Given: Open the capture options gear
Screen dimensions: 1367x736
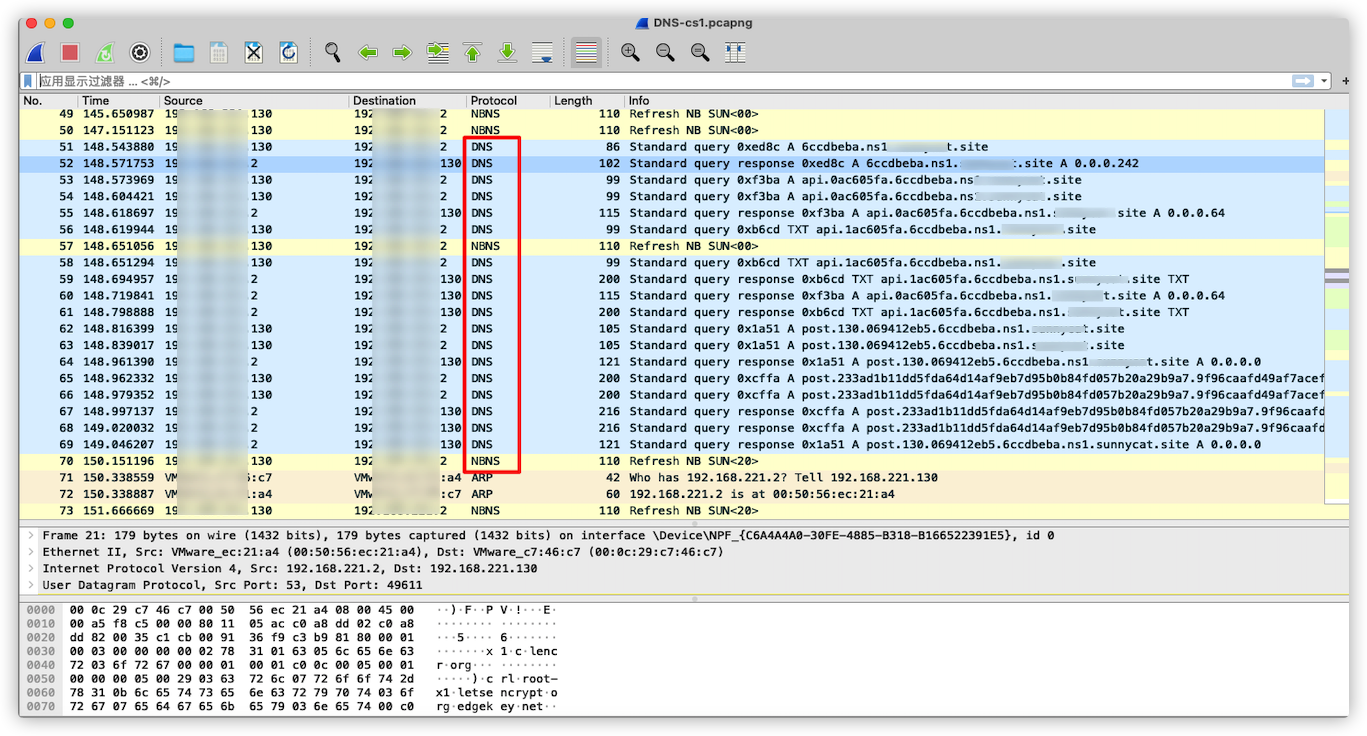Looking at the screenshot, I should pyautogui.click(x=139, y=52).
